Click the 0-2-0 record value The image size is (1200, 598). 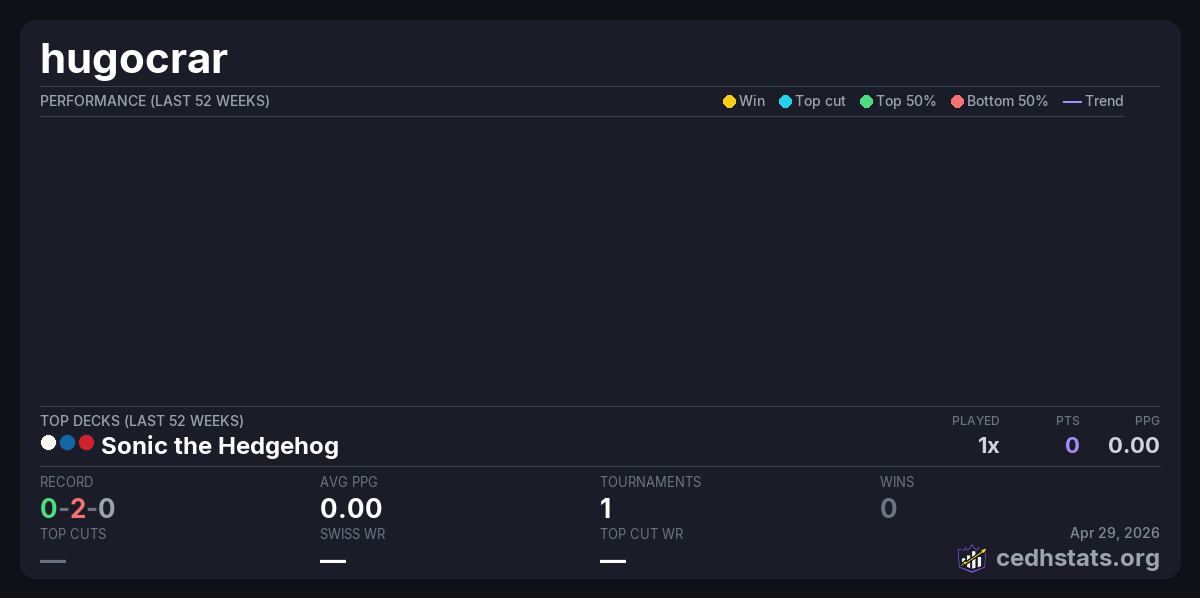tap(77, 509)
